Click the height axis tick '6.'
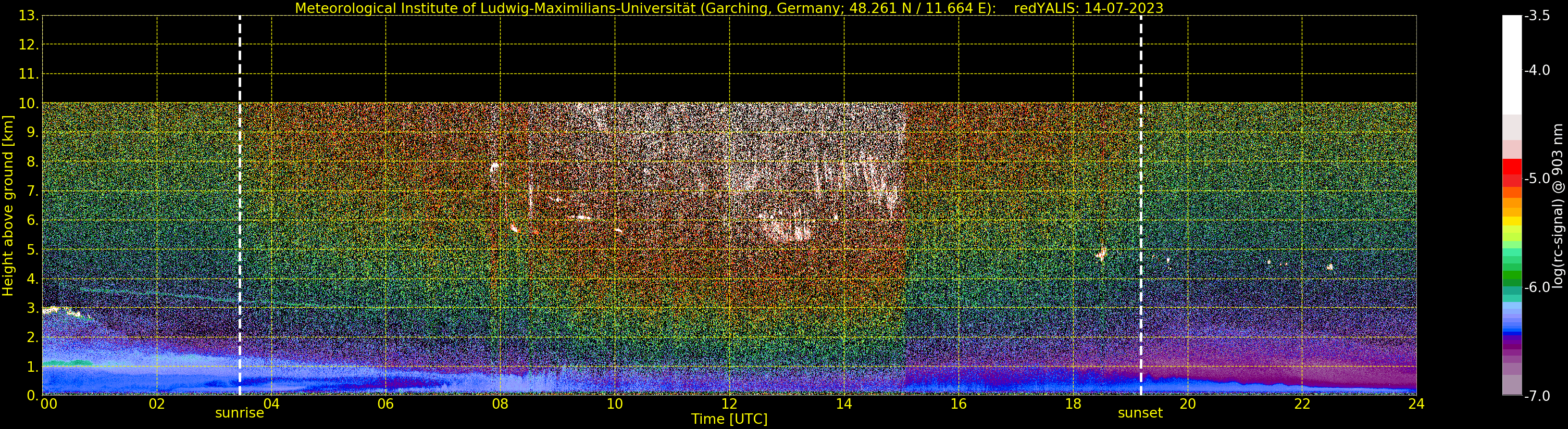This screenshot has height=429, width=1568. click(33, 220)
